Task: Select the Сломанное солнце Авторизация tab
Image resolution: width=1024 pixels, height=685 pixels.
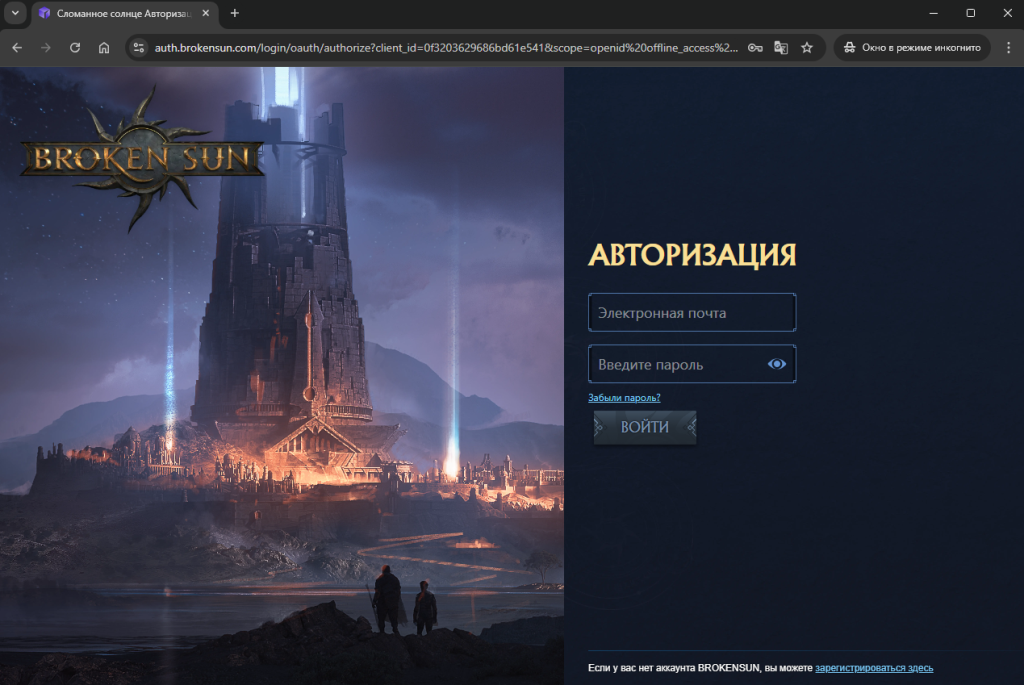Action: click(x=124, y=13)
